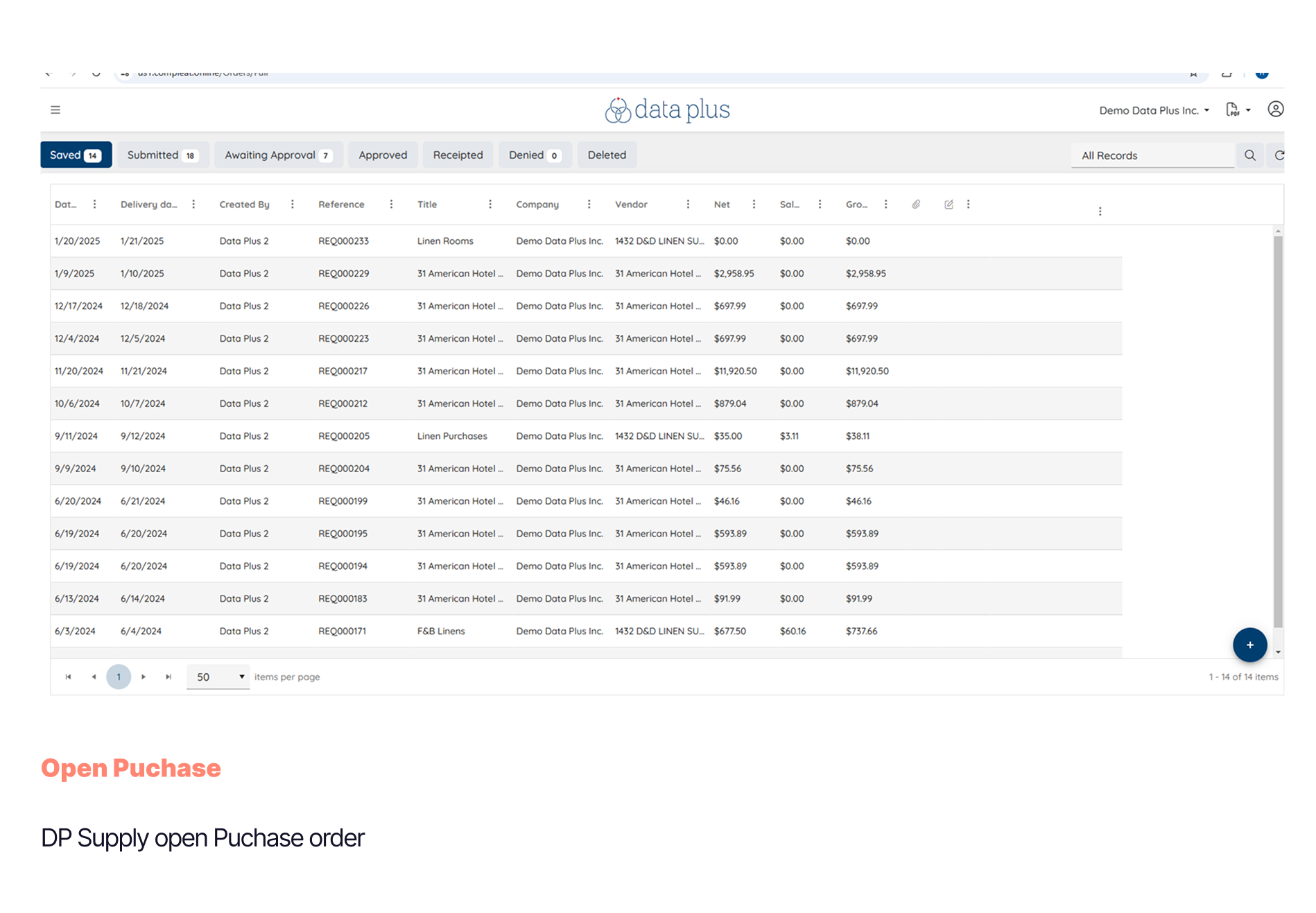The image size is (1316, 913).
Task: Click the F&B Linens title cell
Action: tap(441, 631)
